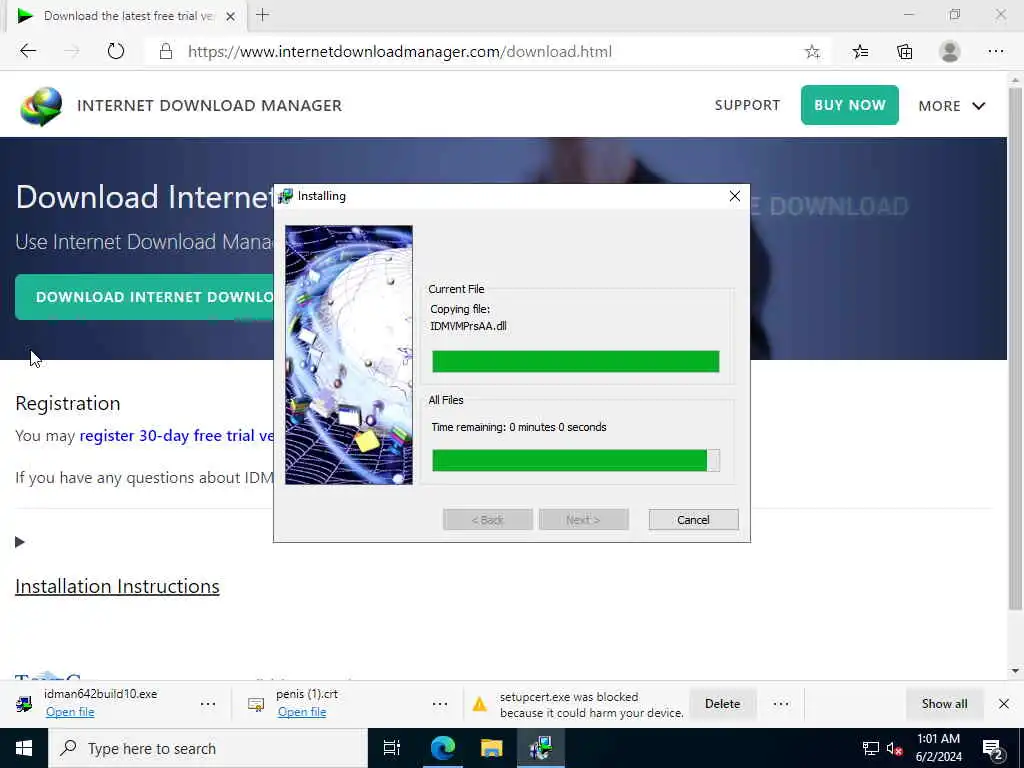Open the Favorites list icon
The width and height of the screenshot is (1024, 768).
tap(860, 52)
